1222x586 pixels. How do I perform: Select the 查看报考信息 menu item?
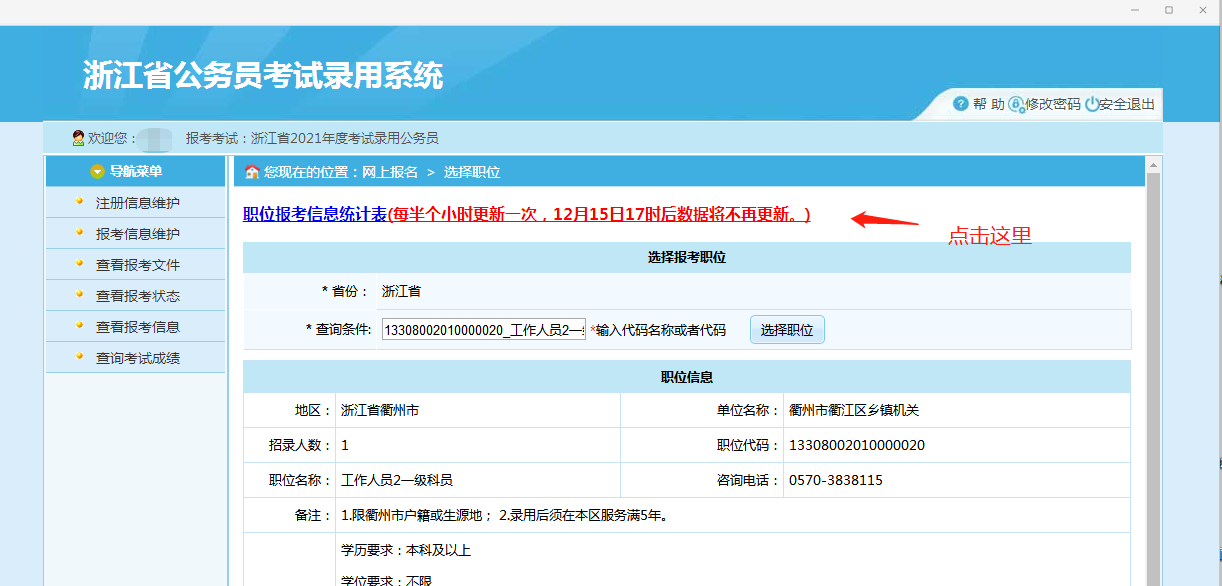tap(135, 326)
